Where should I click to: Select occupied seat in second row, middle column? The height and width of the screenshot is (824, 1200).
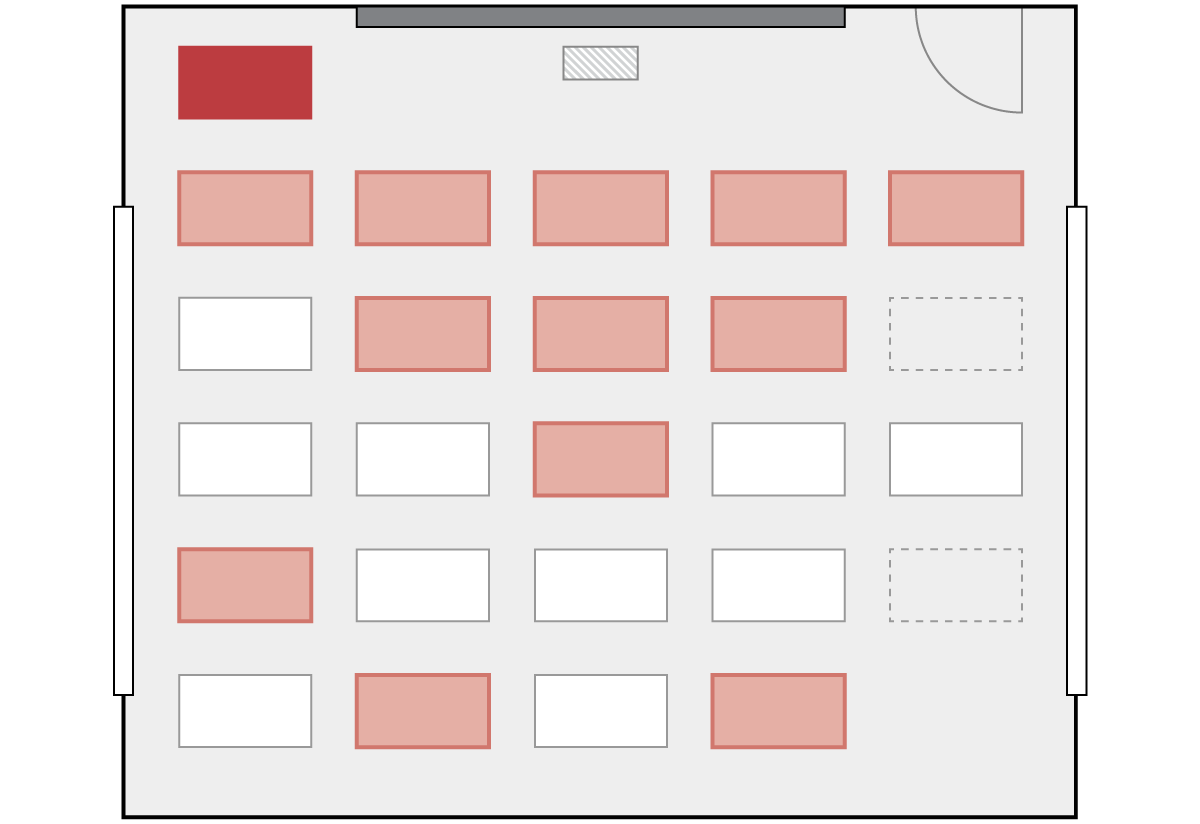pos(601,334)
